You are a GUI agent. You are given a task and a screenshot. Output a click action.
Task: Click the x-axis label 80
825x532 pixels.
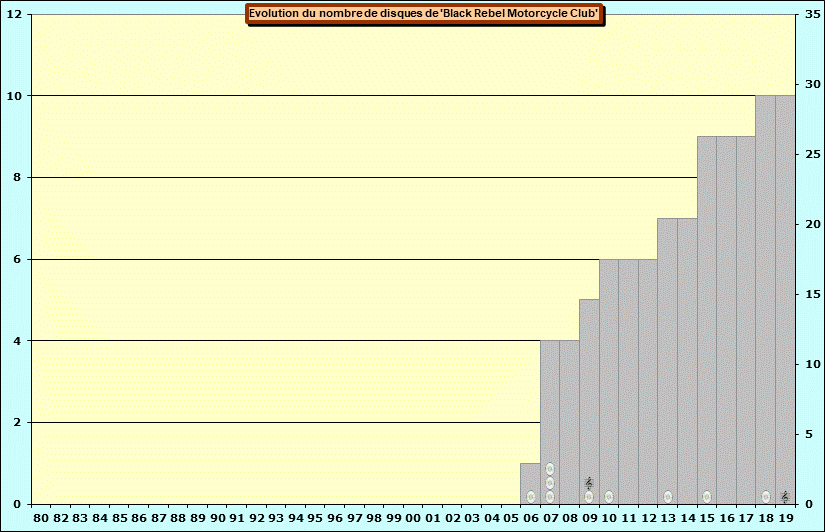pyautogui.click(x=41, y=518)
